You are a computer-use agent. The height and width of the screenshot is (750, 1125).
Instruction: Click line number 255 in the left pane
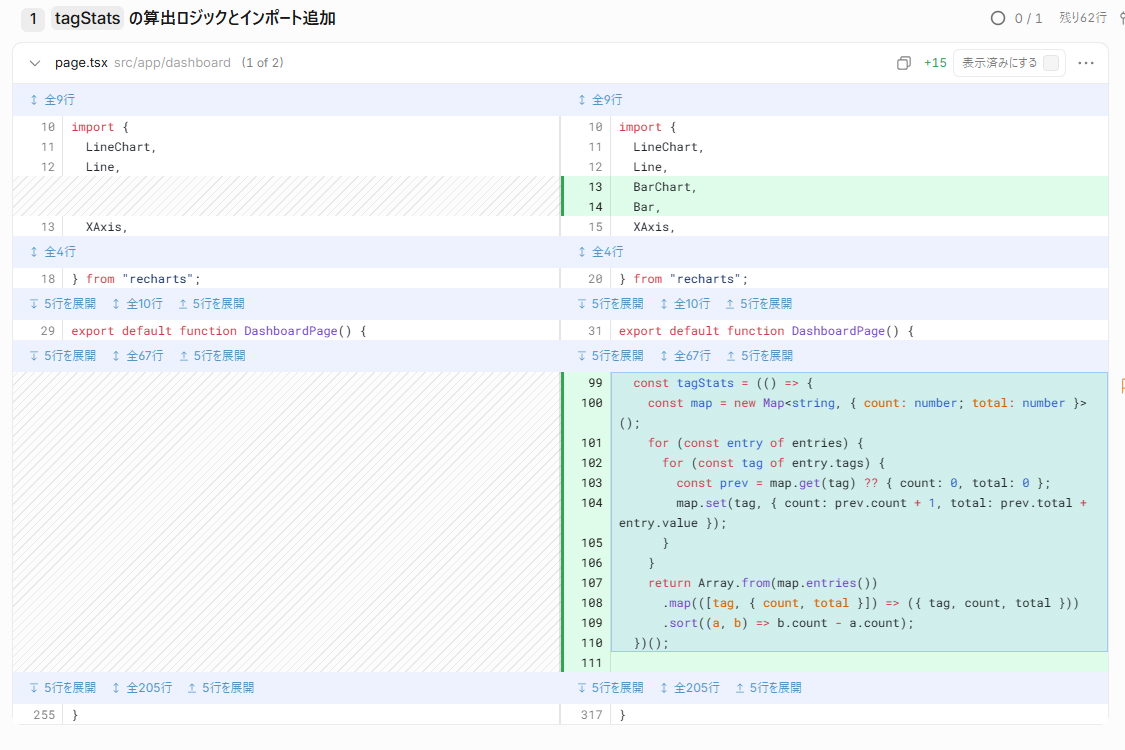44,715
